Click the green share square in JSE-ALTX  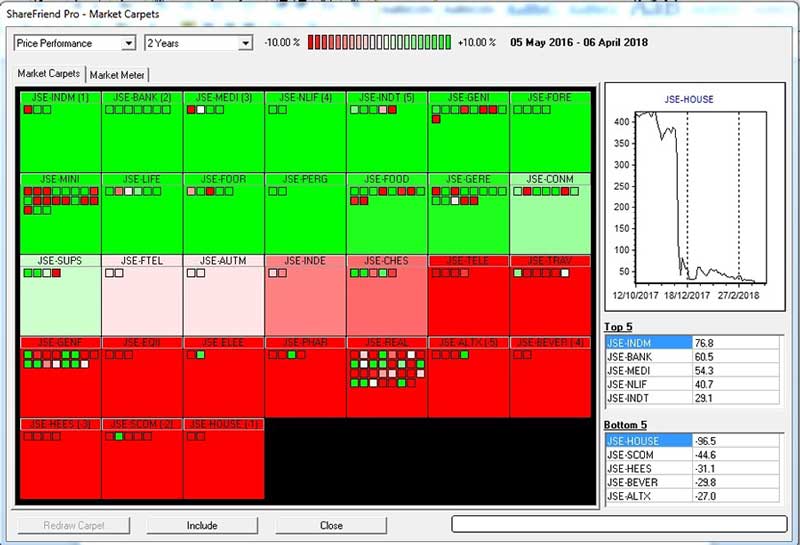[x=464, y=355]
